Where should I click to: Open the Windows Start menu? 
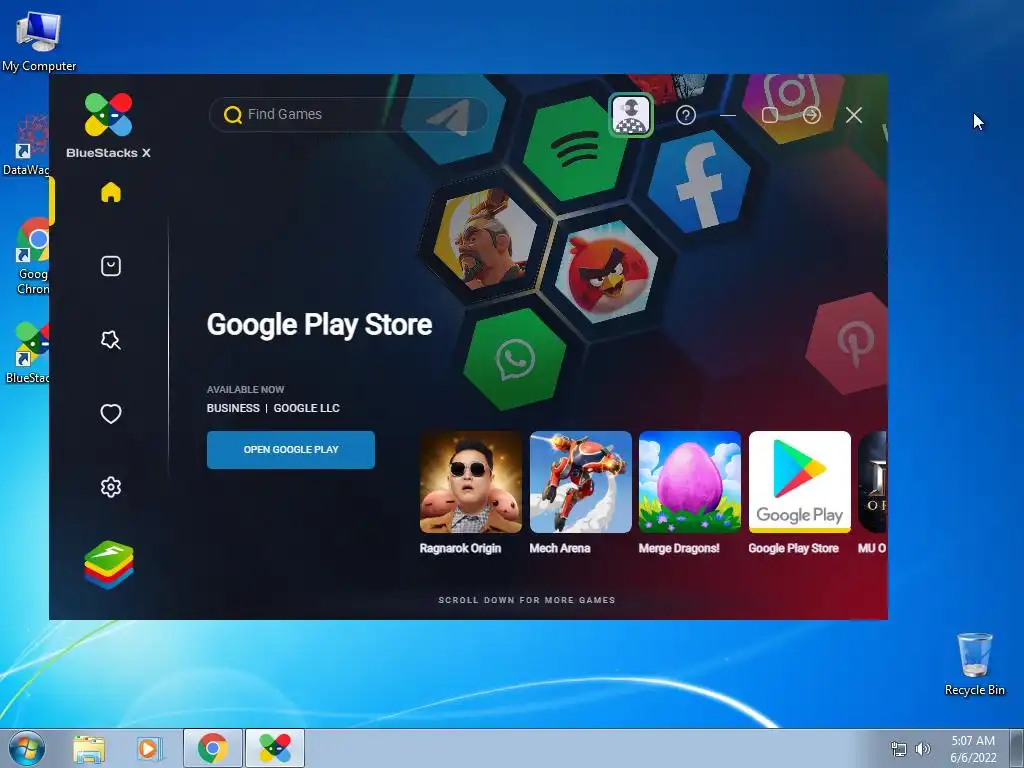tap(27, 748)
